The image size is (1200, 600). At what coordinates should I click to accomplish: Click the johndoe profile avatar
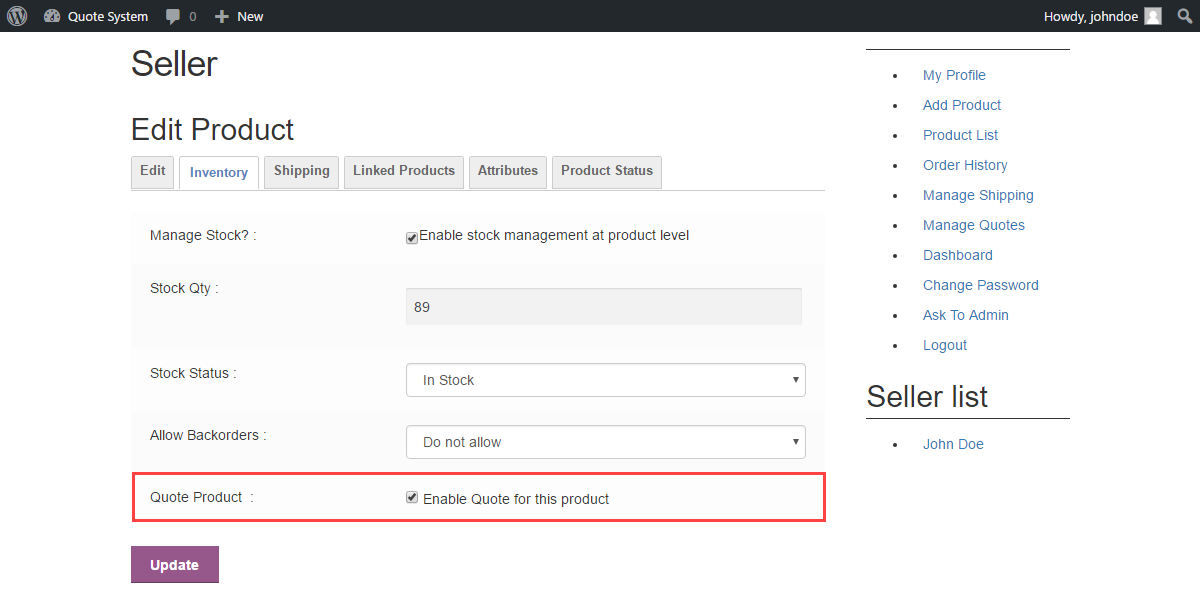[x=1152, y=16]
